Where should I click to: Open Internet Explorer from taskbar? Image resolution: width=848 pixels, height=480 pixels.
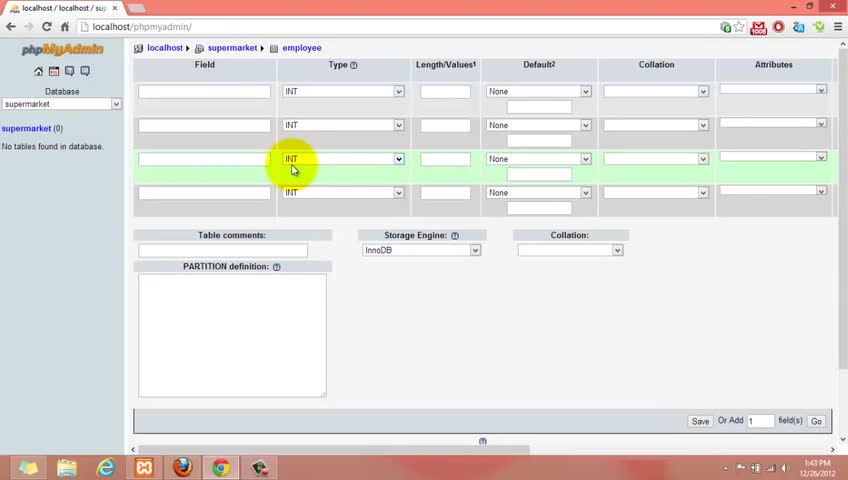click(x=105, y=468)
